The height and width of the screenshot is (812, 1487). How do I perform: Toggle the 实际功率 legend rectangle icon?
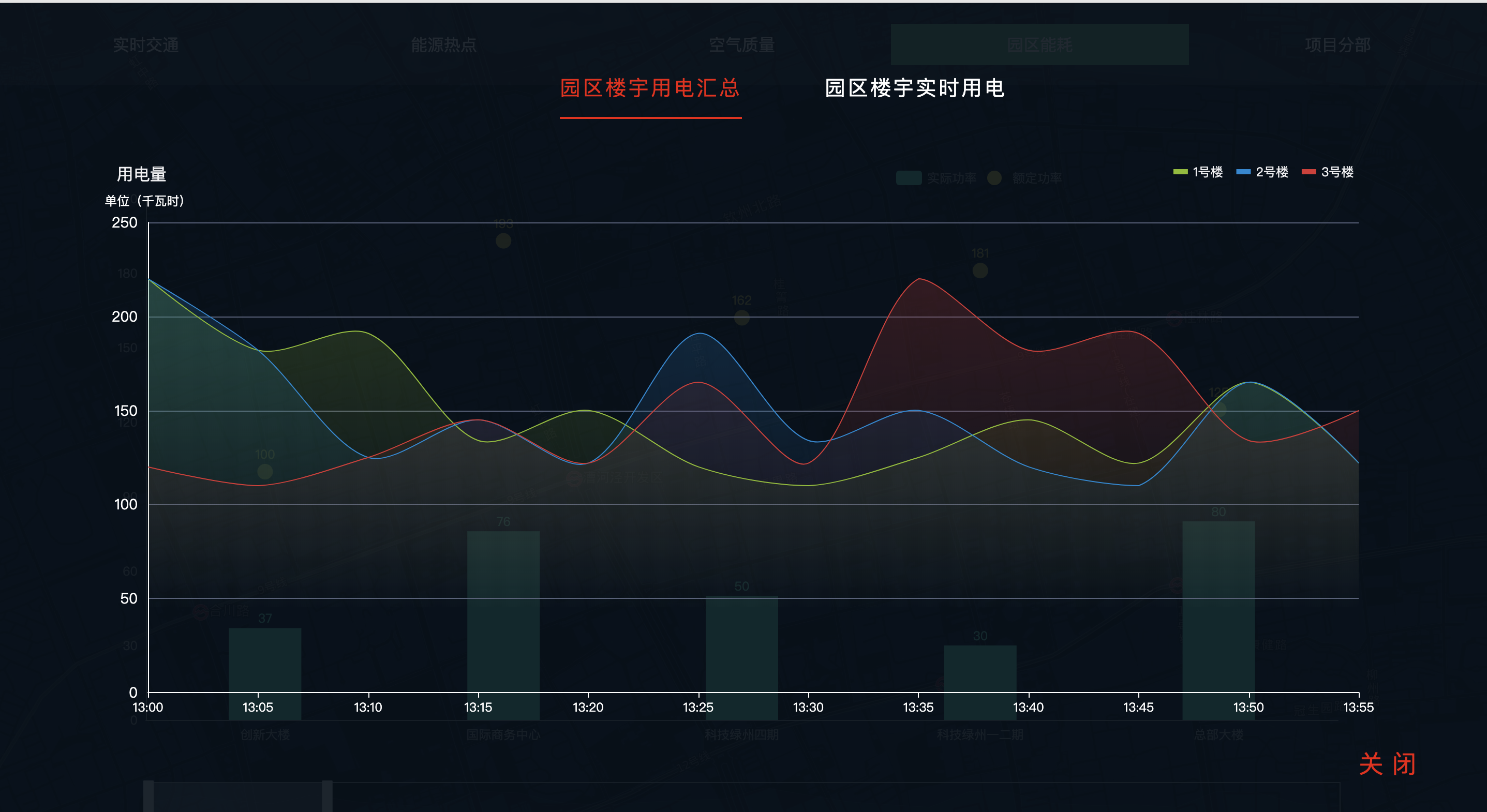click(909, 178)
